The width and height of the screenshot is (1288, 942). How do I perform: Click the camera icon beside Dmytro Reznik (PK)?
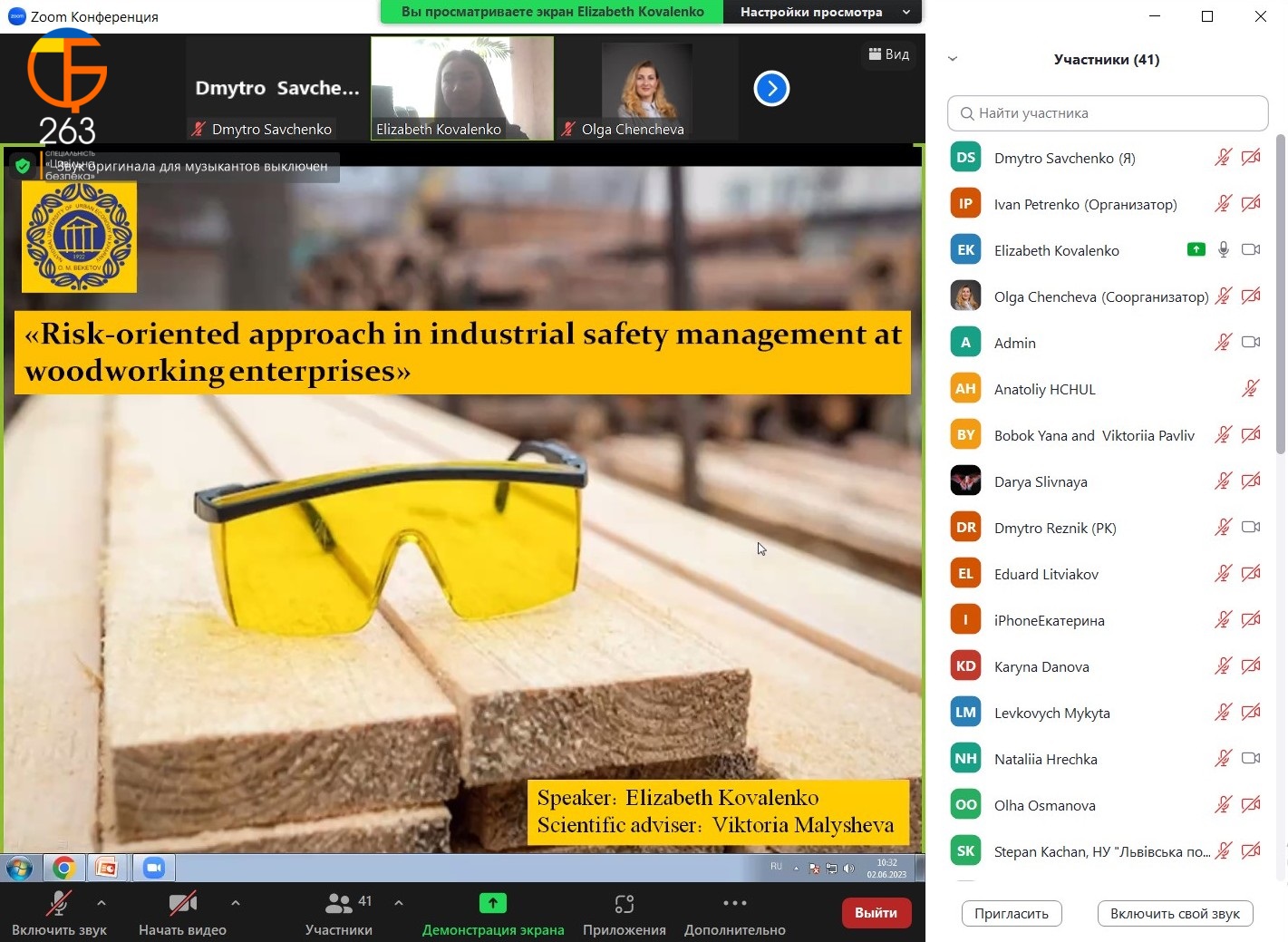[x=1251, y=527]
